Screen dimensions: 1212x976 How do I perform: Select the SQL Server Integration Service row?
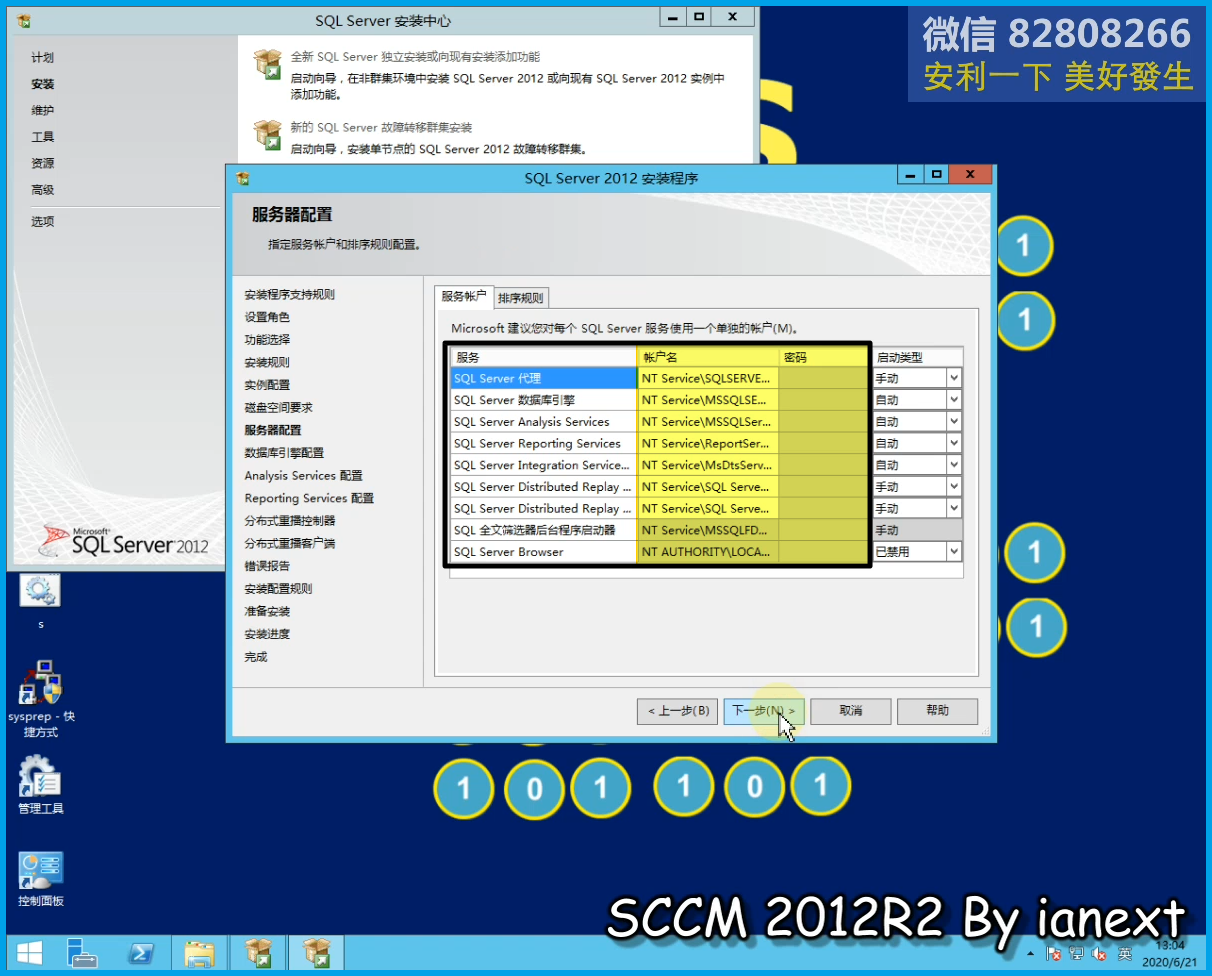click(543, 465)
